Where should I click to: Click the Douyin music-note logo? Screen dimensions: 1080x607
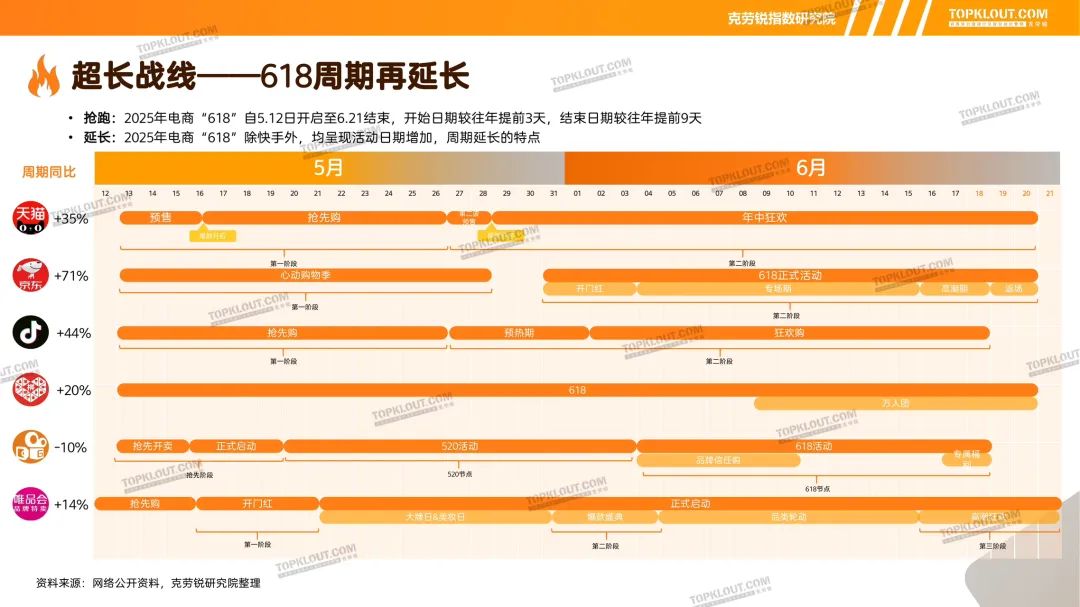30,332
